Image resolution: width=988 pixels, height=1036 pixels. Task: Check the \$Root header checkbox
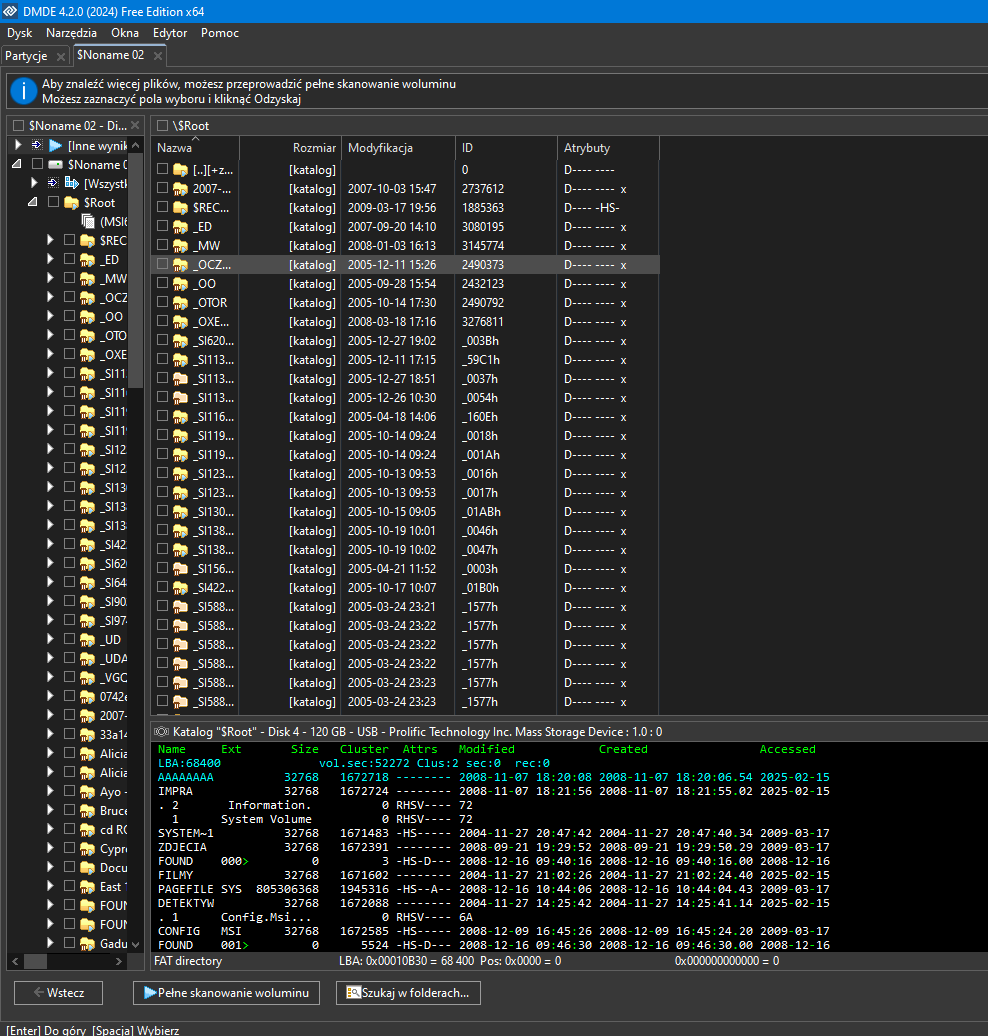tap(163, 126)
